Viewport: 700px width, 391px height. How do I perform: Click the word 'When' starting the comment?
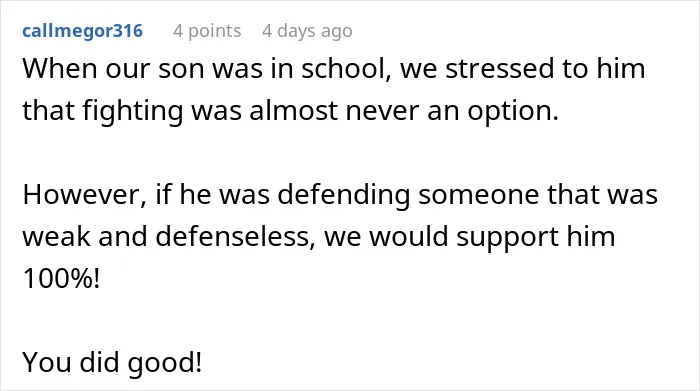[x=60, y=69]
